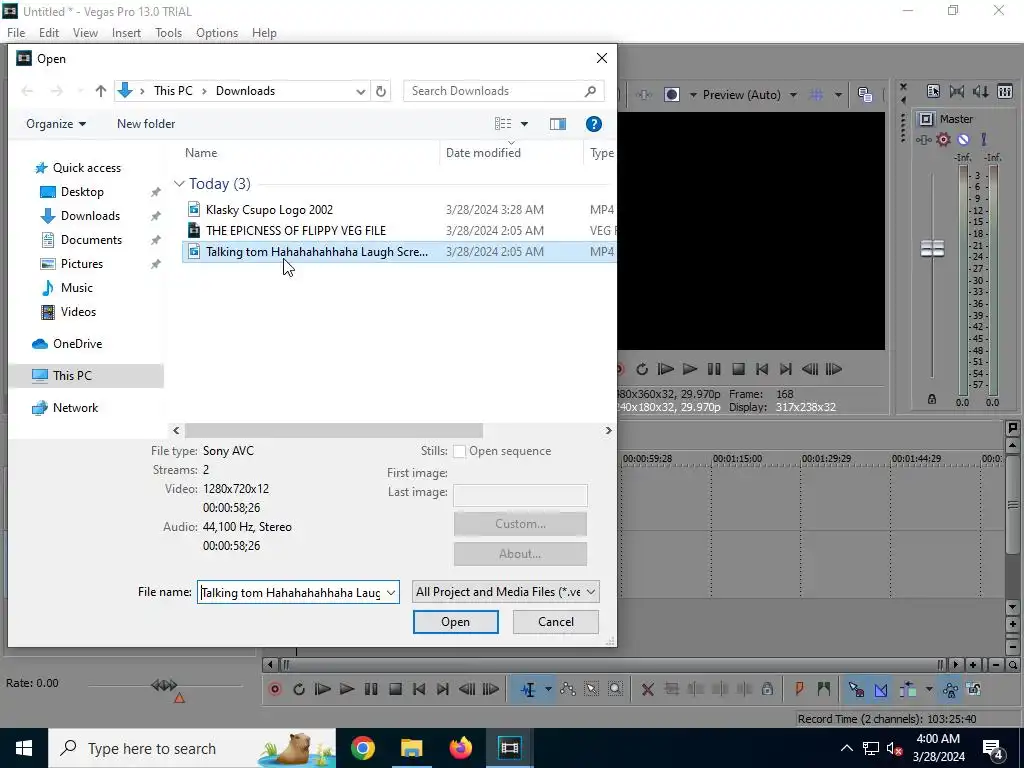Open the Edit menu
The width and height of the screenshot is (1024, 768).
(49, 33)
